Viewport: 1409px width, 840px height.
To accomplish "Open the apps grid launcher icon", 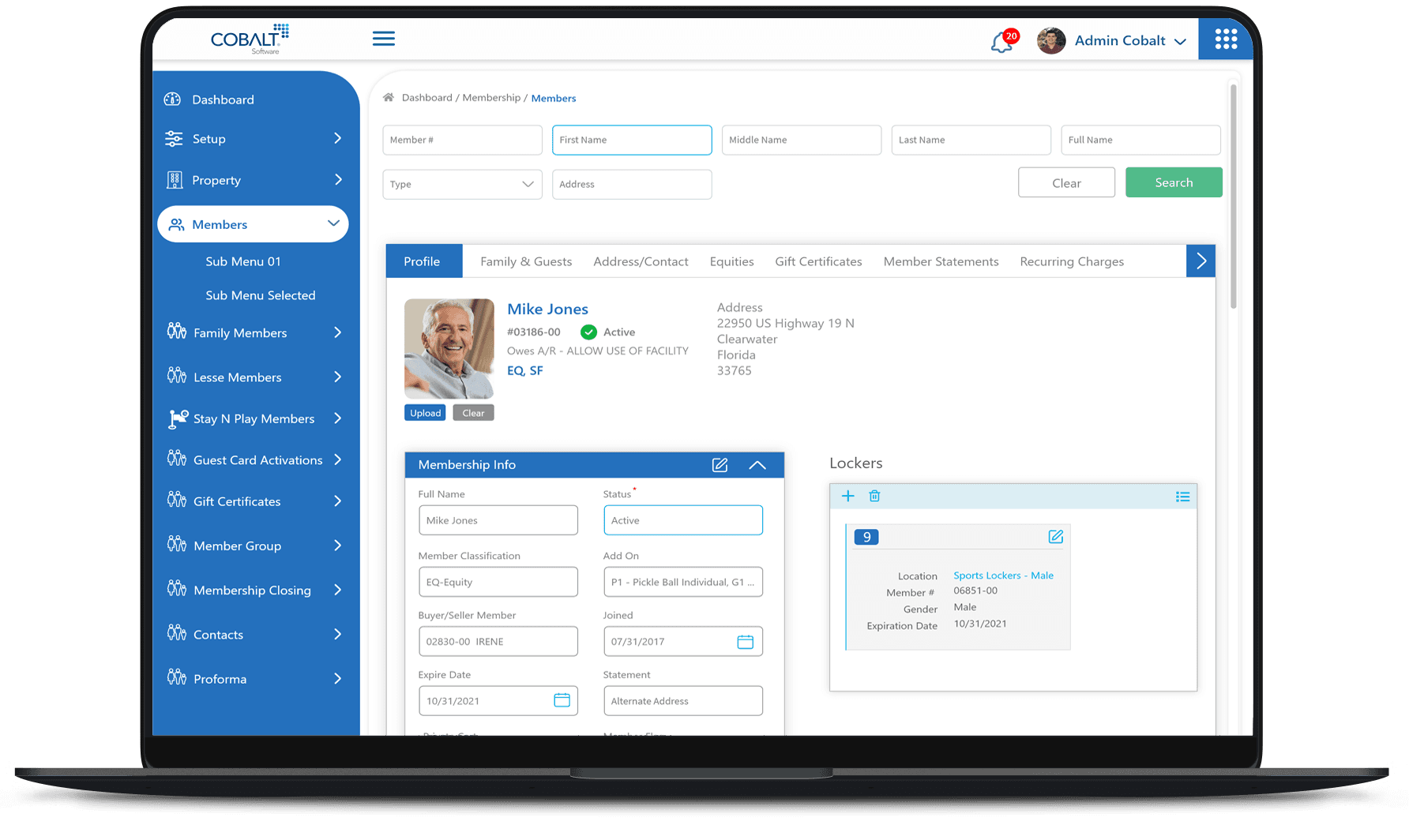I will [1226, 39].
